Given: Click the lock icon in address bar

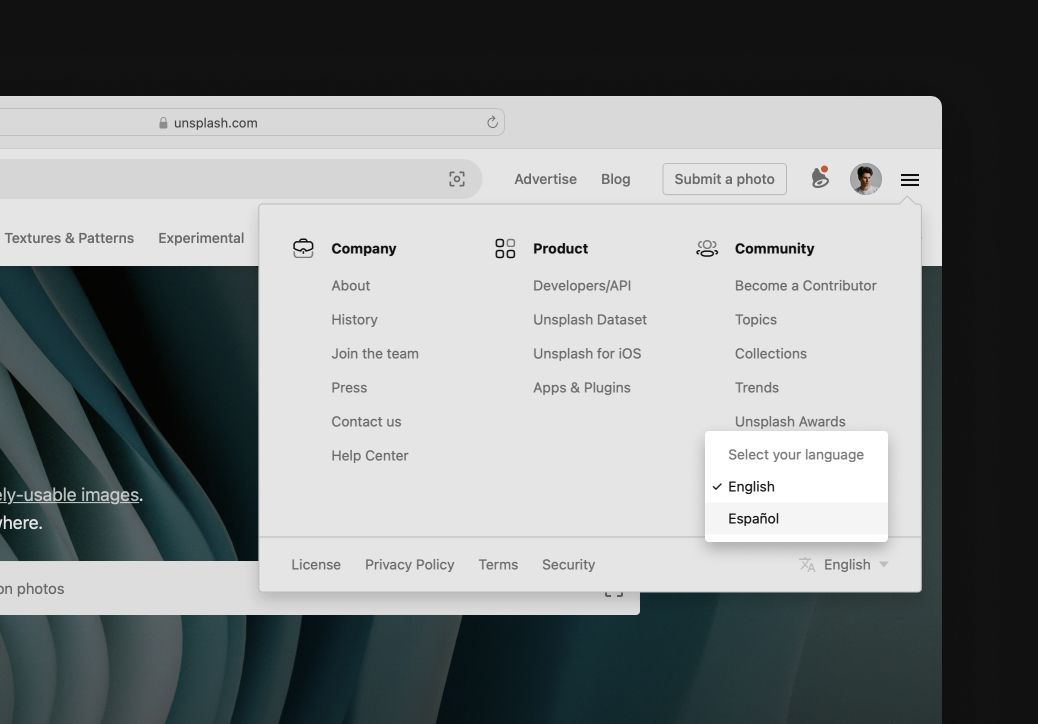Looking at the screenshot, I should (163, 123).
